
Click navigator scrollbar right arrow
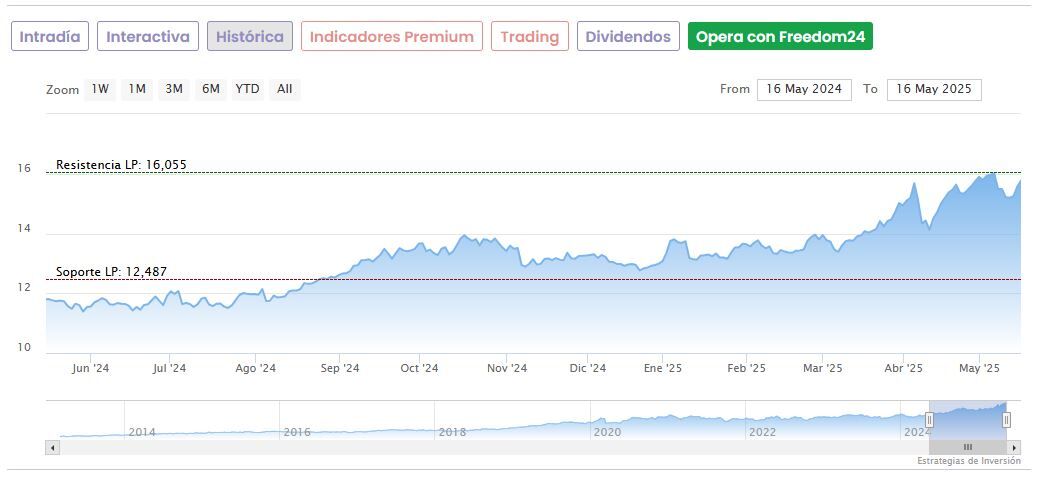(1014, 447)
